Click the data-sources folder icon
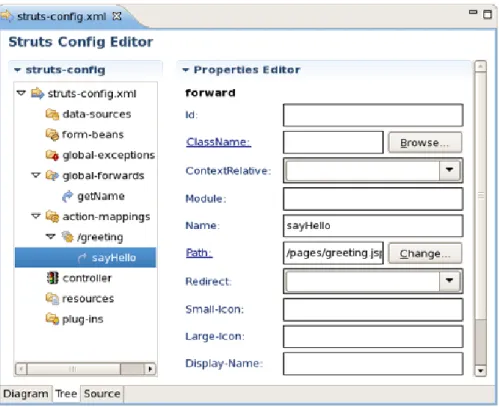The height and width of the screenshot is (407, 499). pyautogui.click(x=52, y=114)
